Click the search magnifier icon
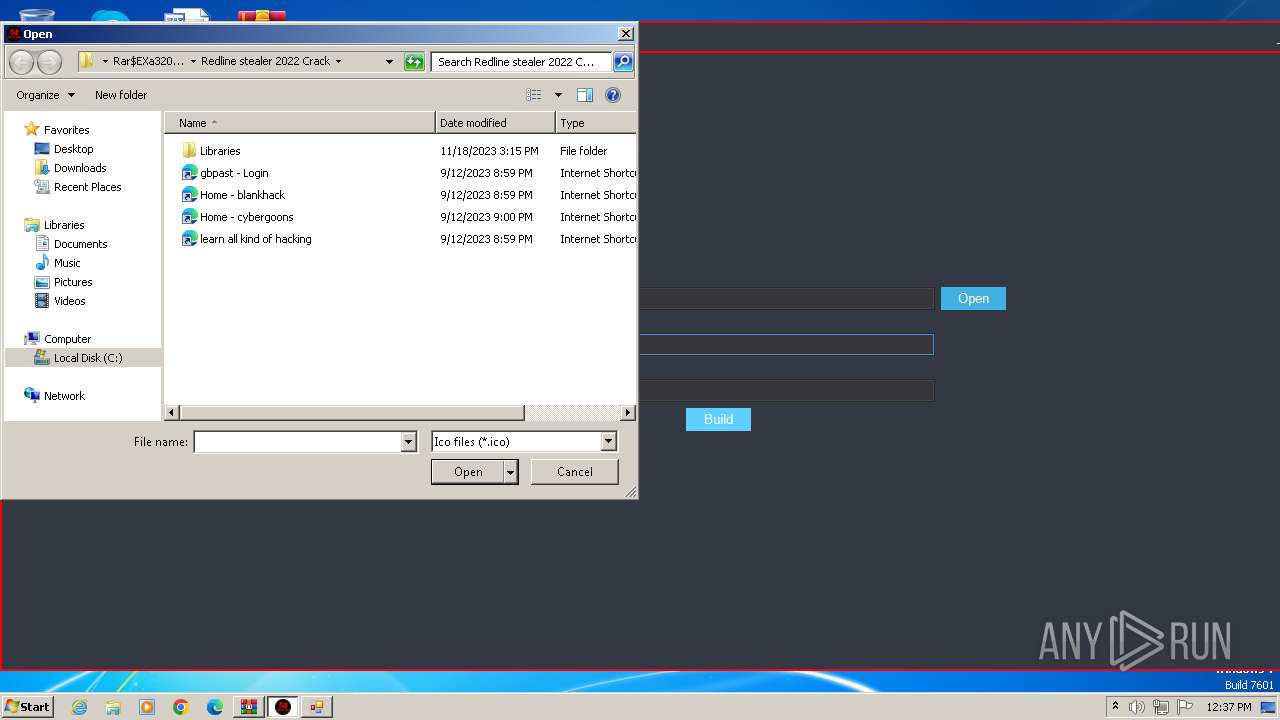The height and width of the screenshot is (720, 1280). pyautogui.click(x=622, y=62)
